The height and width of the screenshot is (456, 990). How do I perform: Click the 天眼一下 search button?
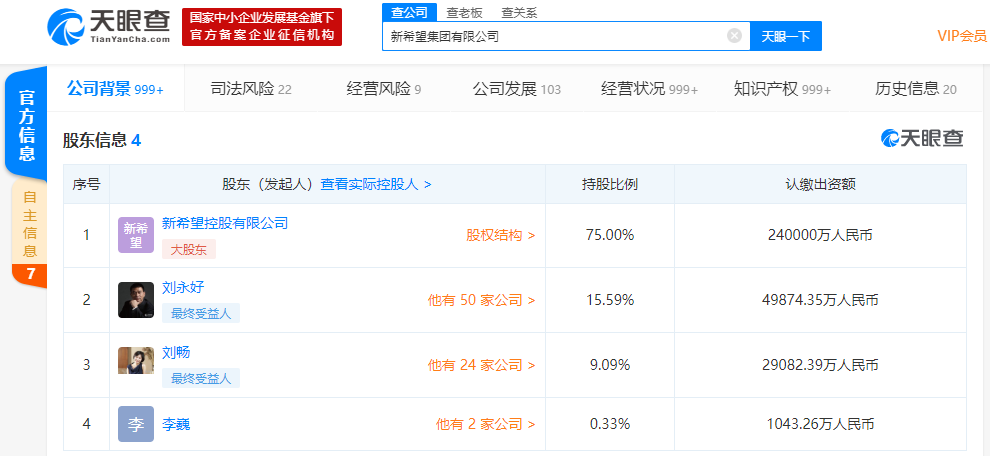[785, 36]
